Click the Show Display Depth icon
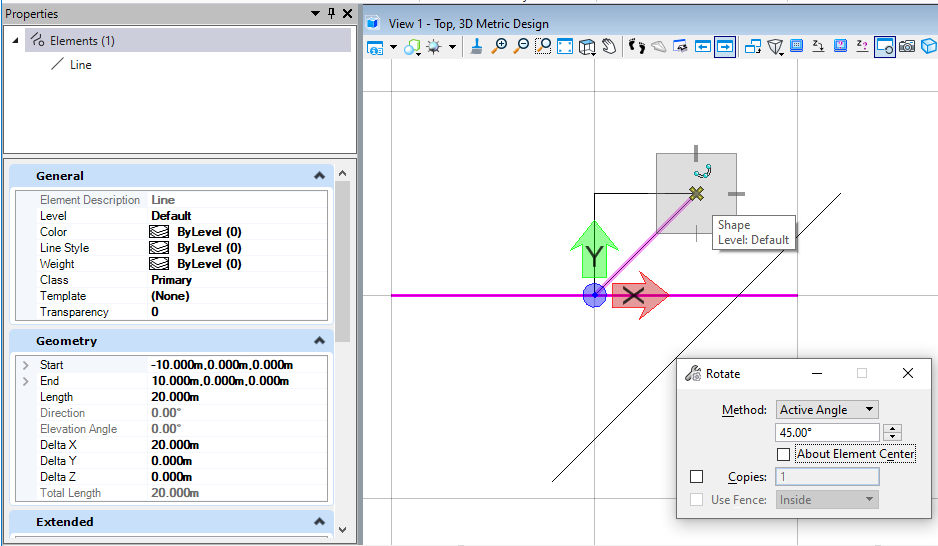This screenshot has height=546, width=938. click(840, 46)
